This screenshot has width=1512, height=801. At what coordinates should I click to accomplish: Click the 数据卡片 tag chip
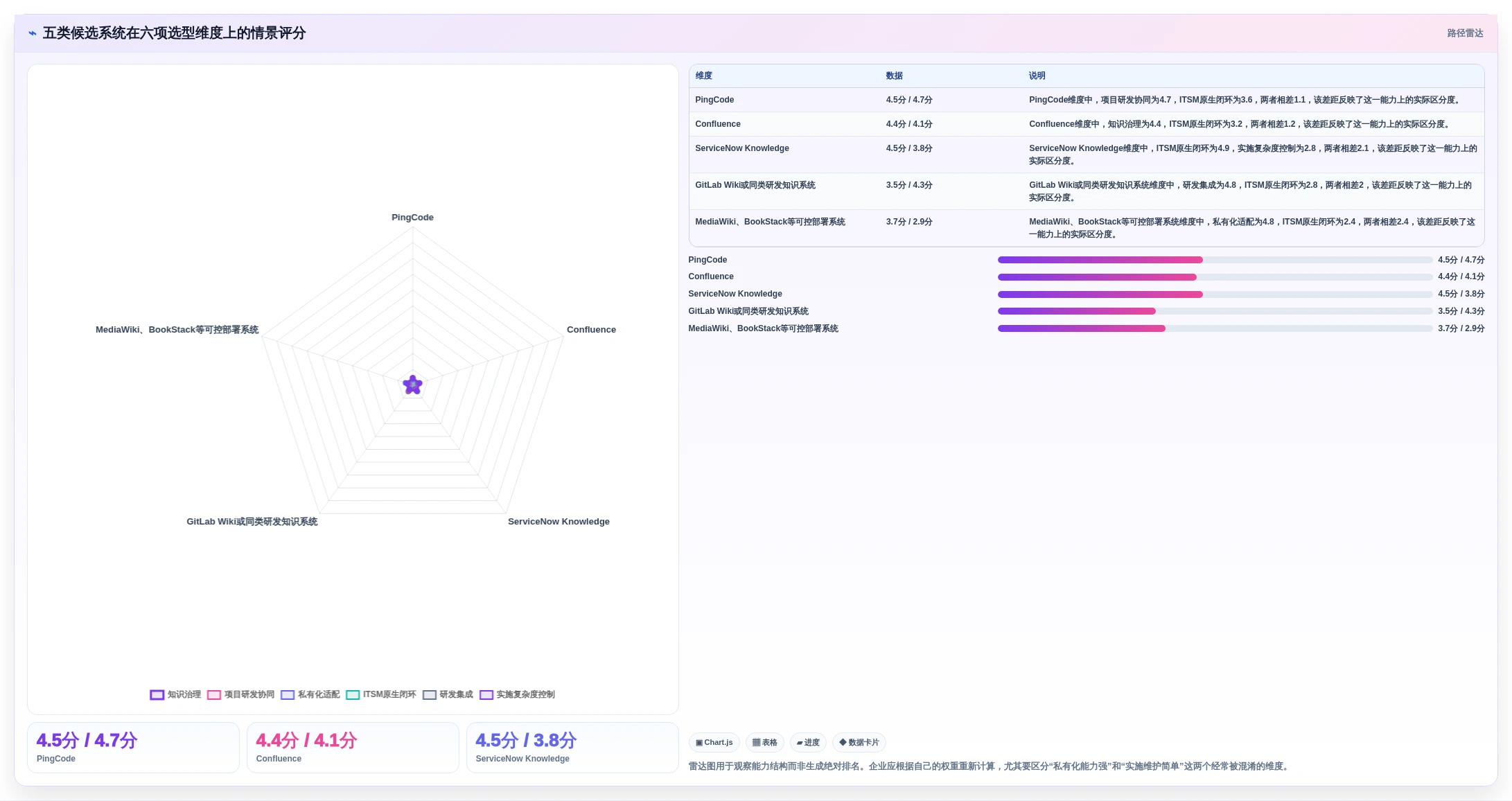(x=859, y=742)
